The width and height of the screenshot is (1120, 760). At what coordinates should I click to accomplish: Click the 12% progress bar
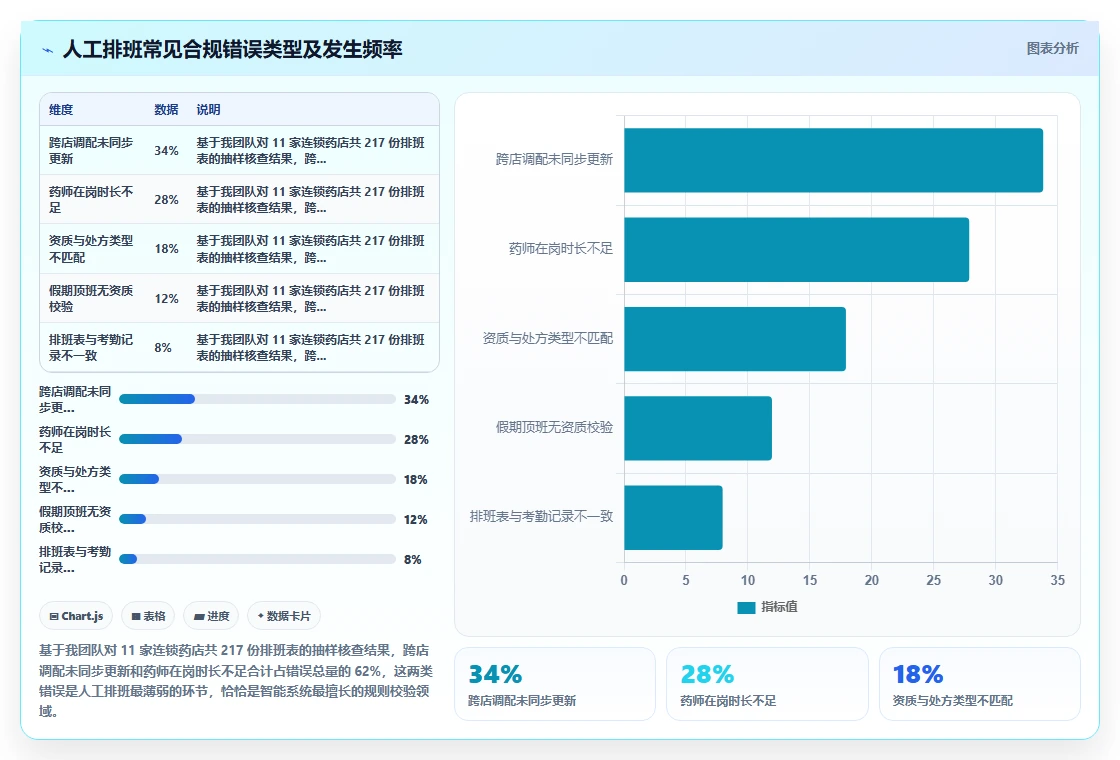257,519
